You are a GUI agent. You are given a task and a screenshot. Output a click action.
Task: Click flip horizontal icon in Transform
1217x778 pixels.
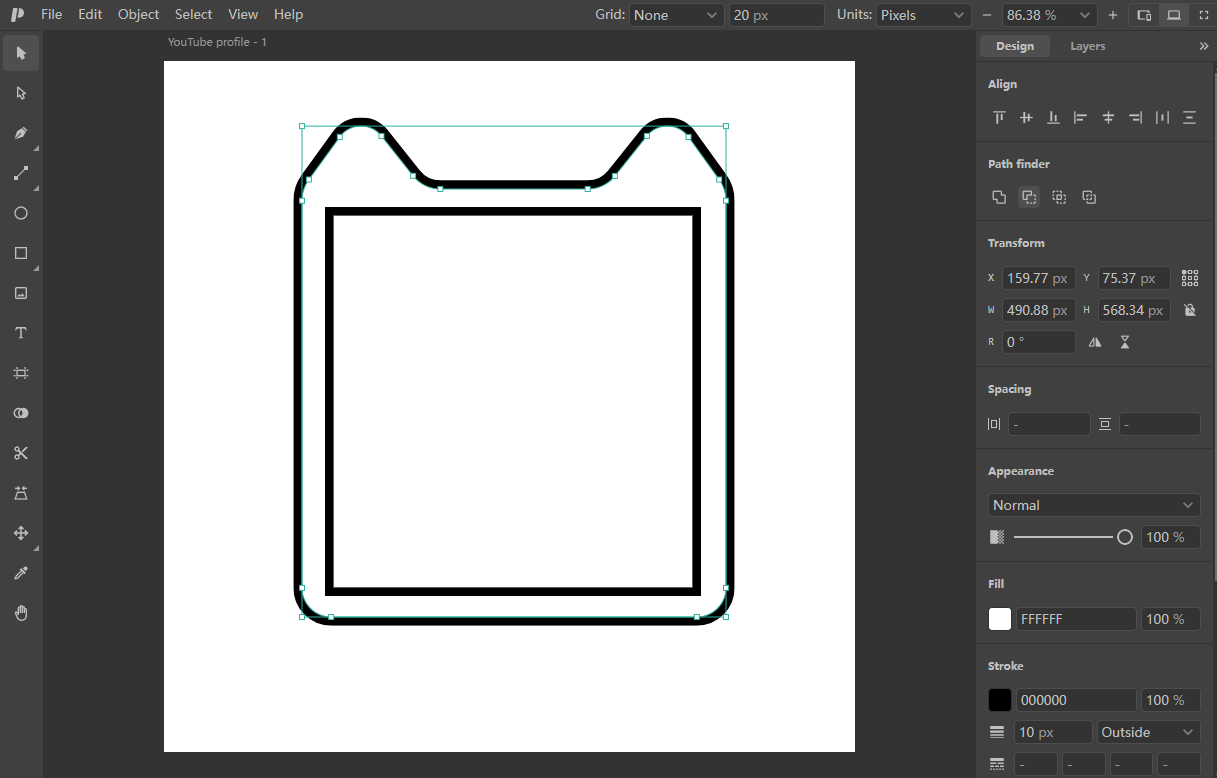(x=1095, y=342)
